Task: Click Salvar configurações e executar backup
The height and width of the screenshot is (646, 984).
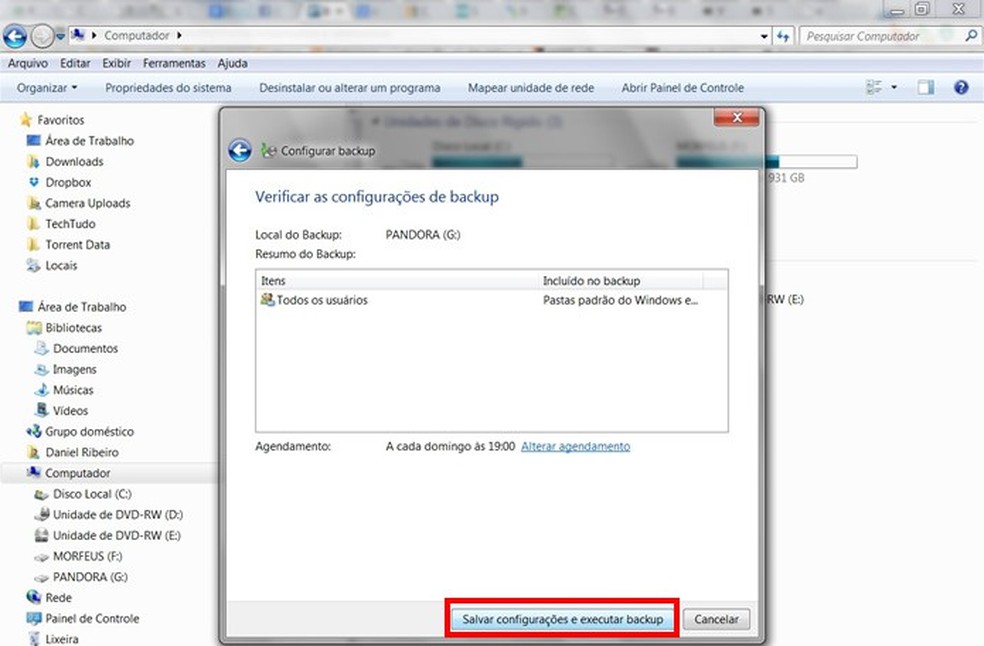Action: point(561,619)
